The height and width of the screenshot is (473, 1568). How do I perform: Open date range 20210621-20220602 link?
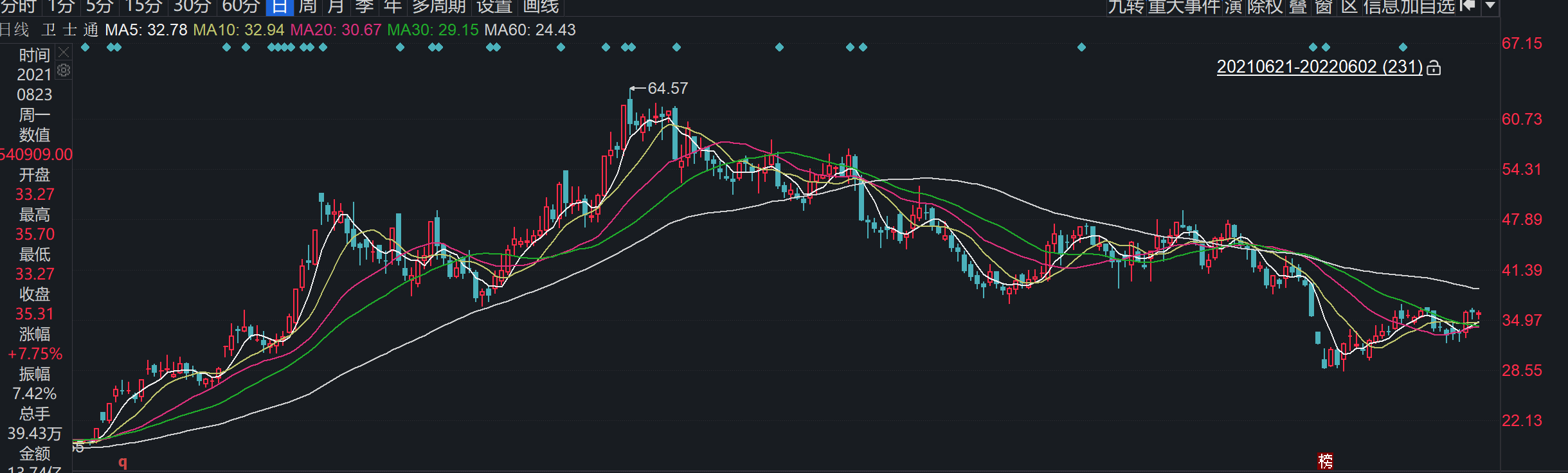point(1319,67)
